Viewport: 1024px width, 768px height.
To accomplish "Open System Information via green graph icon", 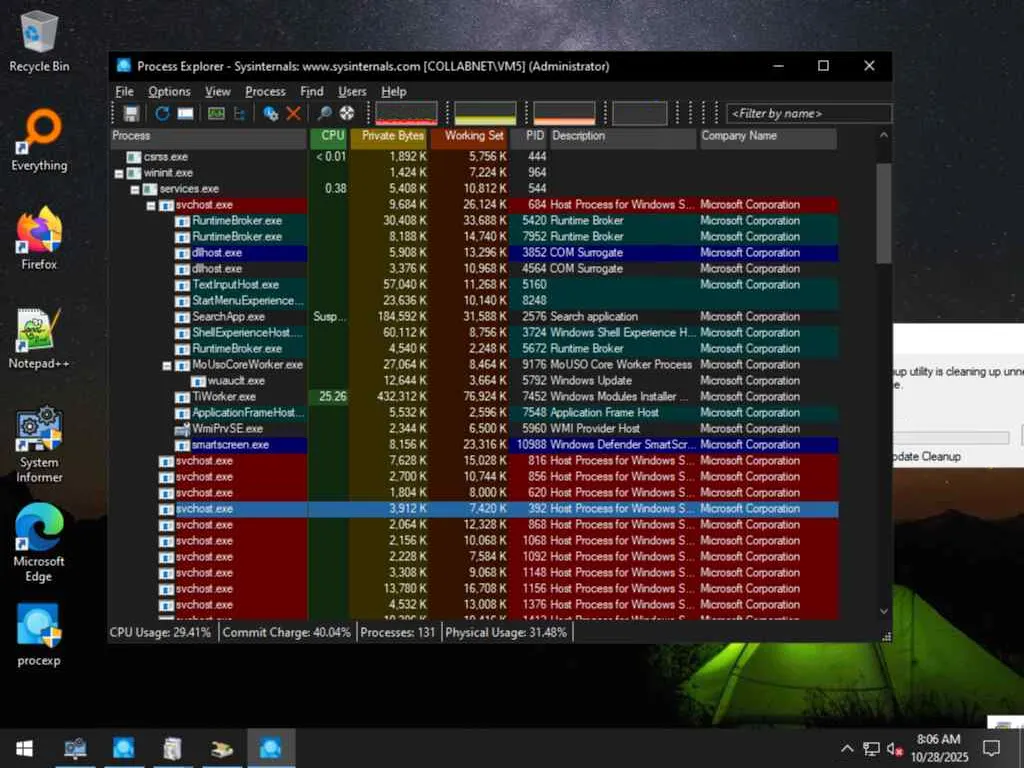I will pyautogui.click(x=216, y=114).
